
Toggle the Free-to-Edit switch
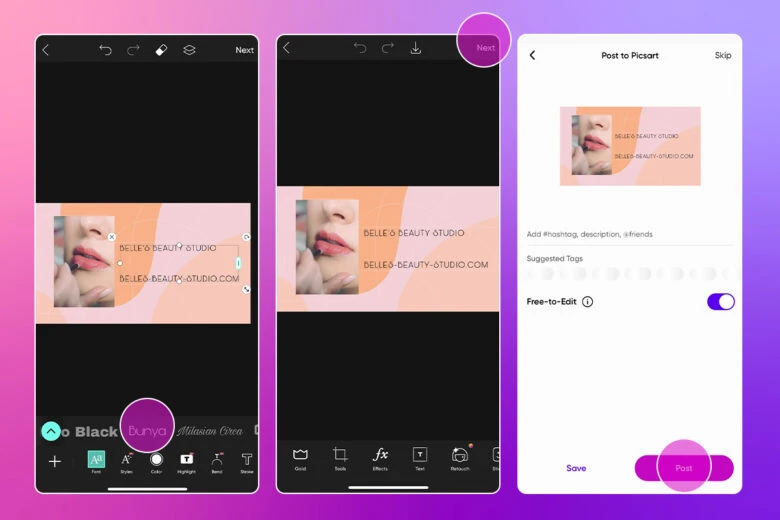click(x=720, y=301)
